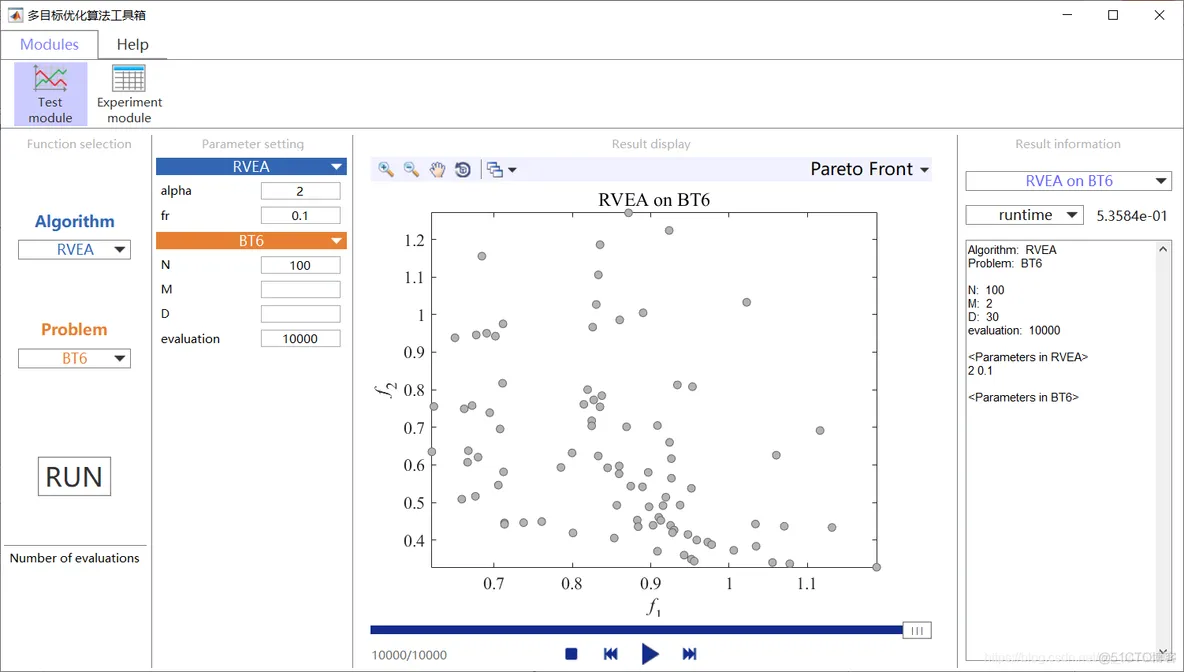Screen dimensions: 1184x672
Task: Open the Help menu
Action: click(132, 44)
